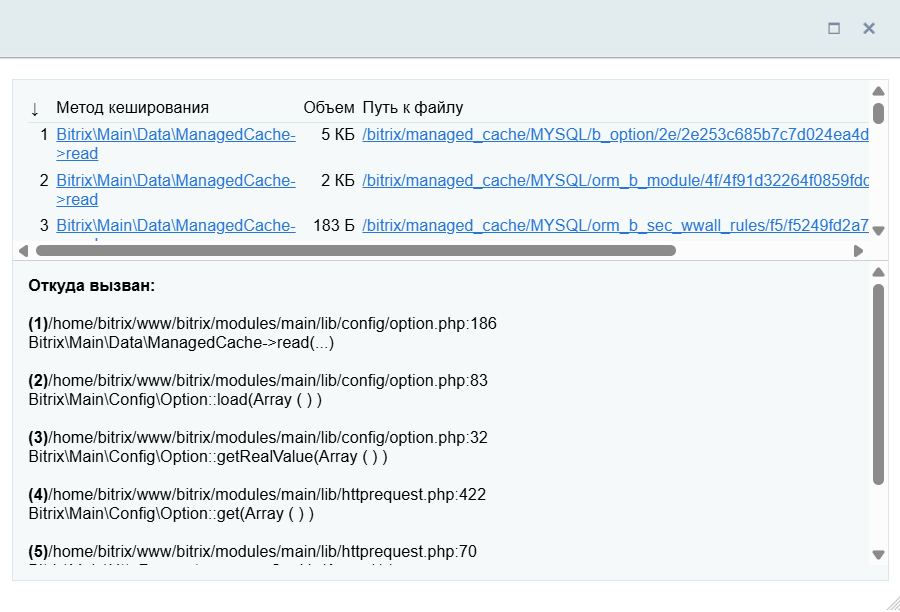Click the table's horizontal scroll-right arrow
The width and height of the screenshot is (900, 612).
[x=858, y=251]
